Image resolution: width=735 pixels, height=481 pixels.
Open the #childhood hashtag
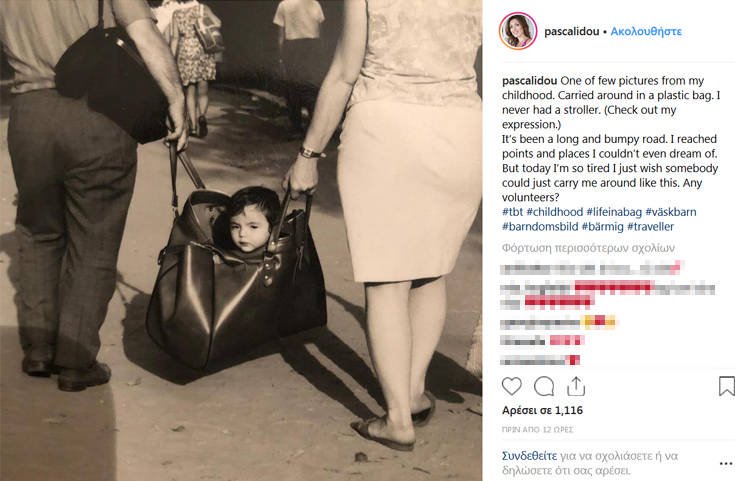click(x=555, y=212)
